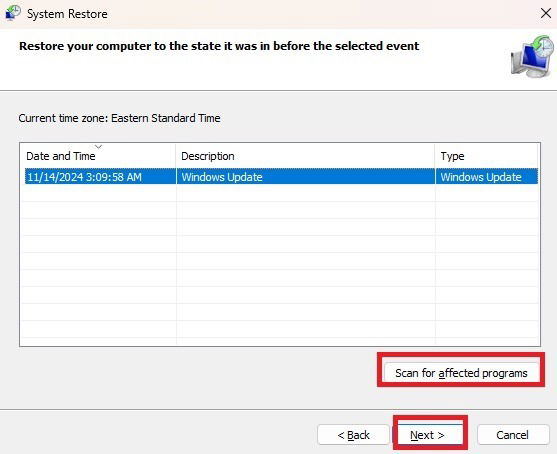Click Scan for affected programs button

461,373
